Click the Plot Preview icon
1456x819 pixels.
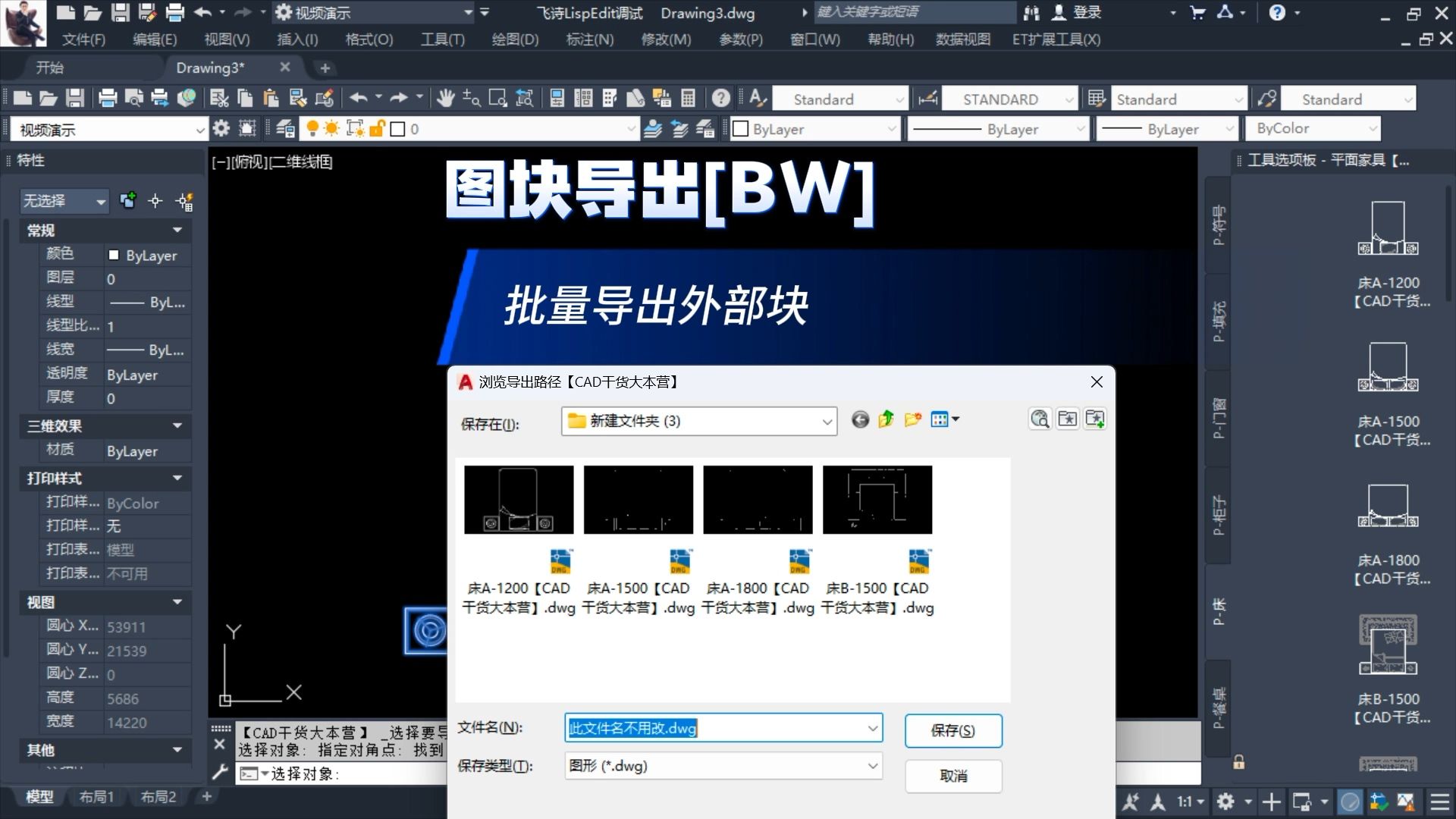click(134, 98)
